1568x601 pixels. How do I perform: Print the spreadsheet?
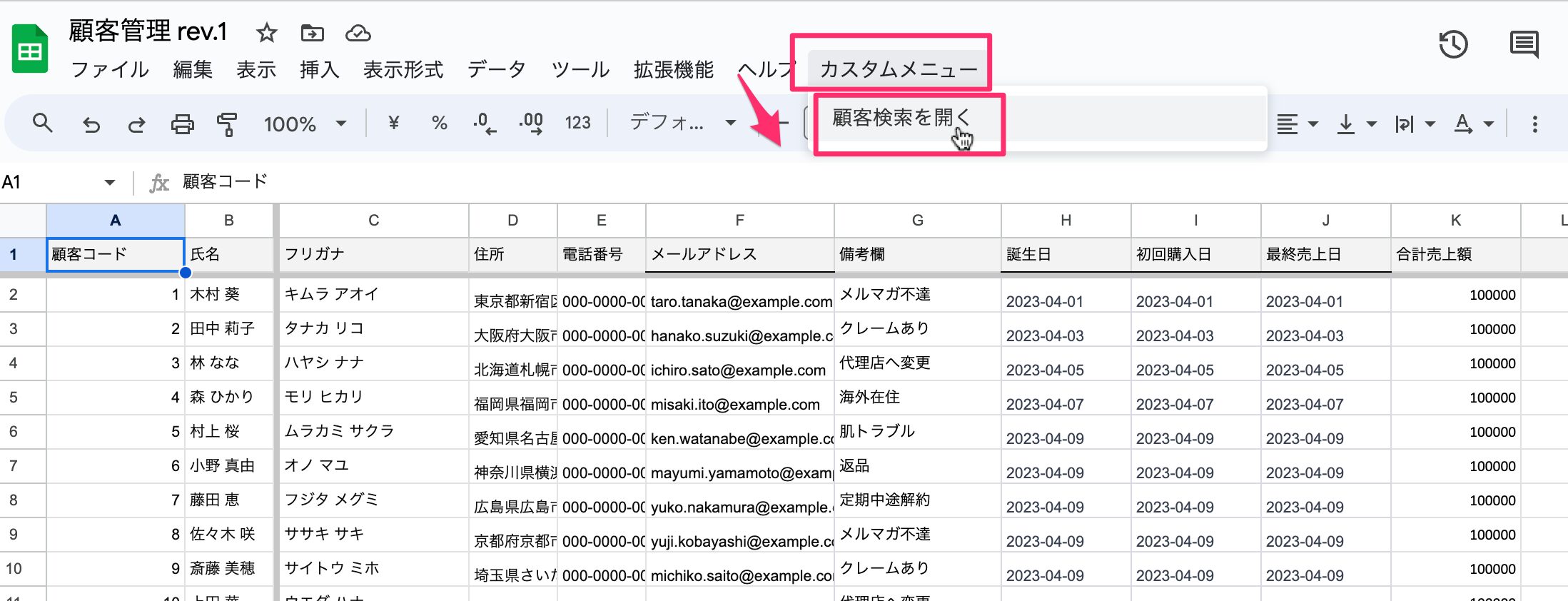pyautogui.click(x=182, y=124)
